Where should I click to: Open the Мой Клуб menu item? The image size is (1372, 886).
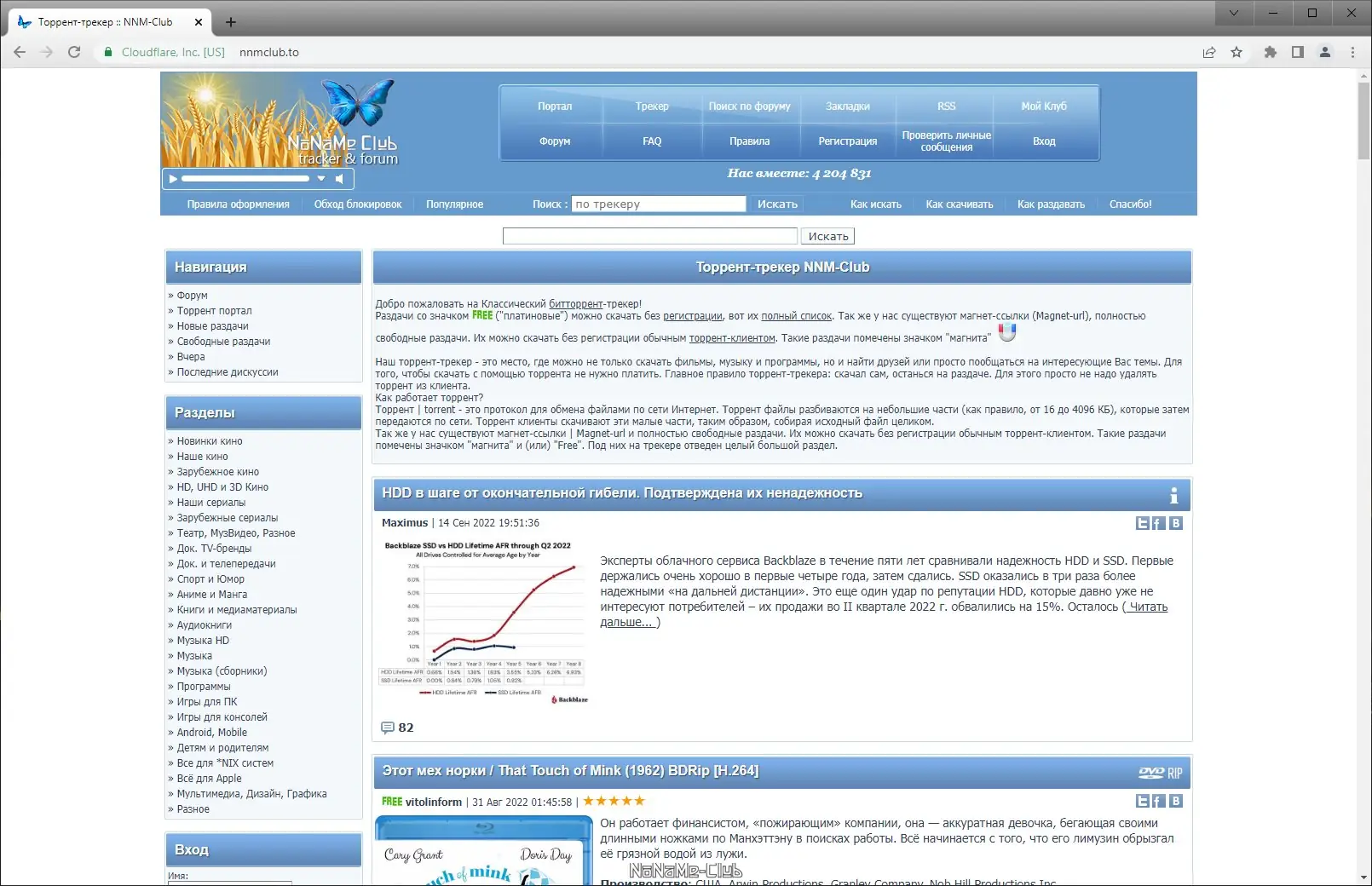pyautogui.click(x=1044, y=106)
